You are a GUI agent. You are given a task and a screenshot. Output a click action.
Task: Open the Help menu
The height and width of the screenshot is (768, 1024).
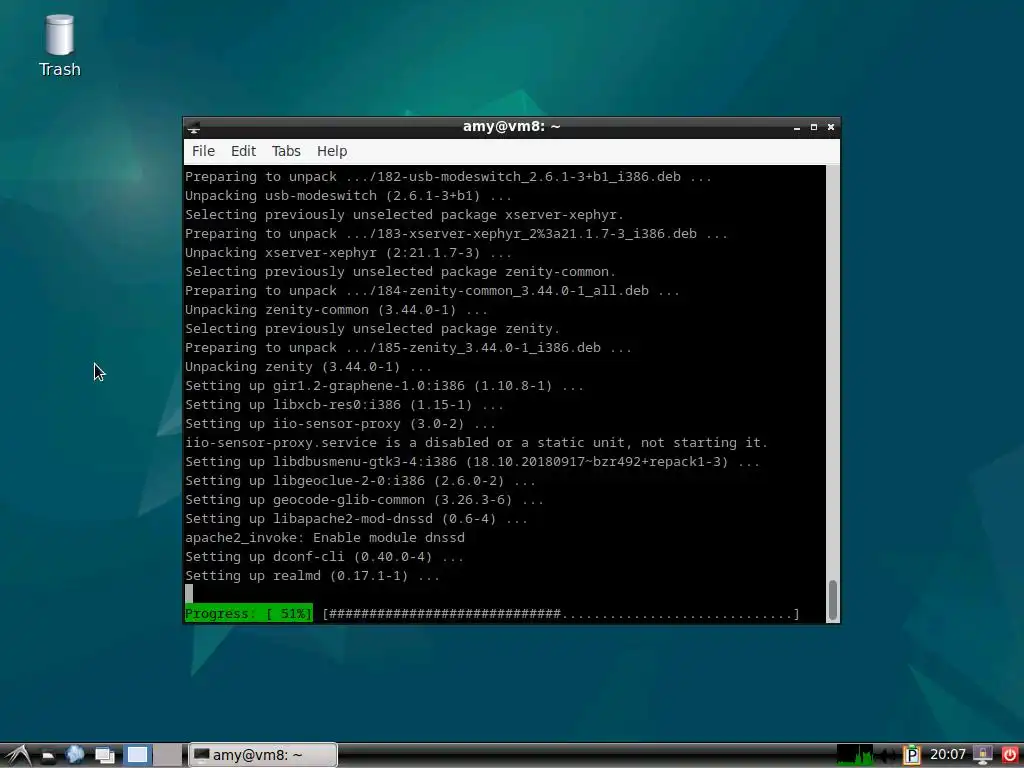[332, 151]
